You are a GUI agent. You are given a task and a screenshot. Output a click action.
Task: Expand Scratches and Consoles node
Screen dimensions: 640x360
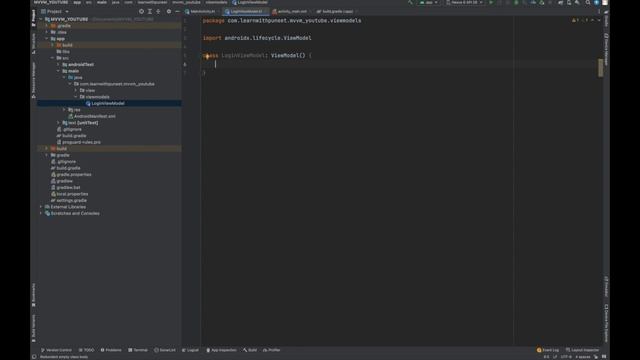41,213
